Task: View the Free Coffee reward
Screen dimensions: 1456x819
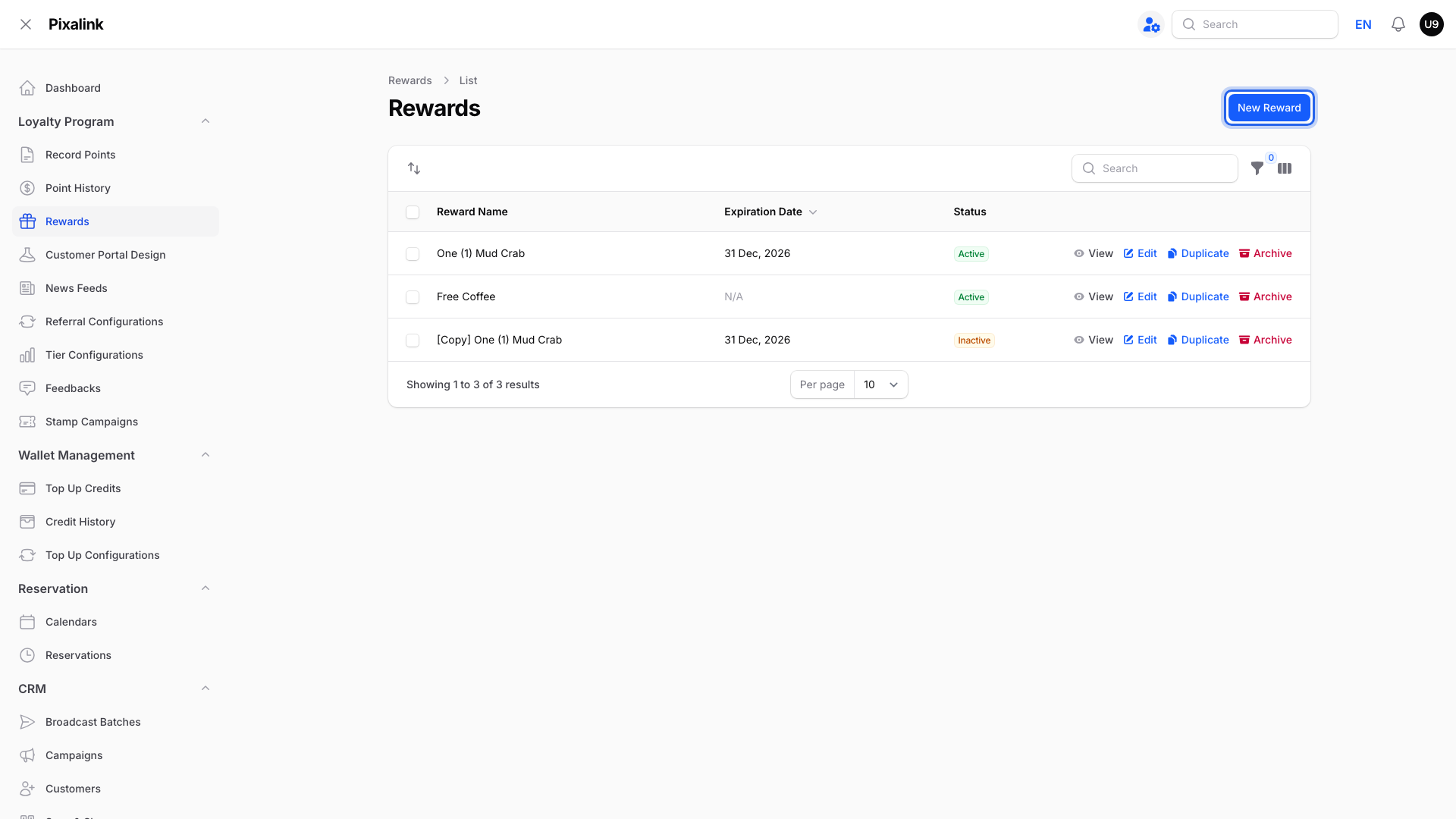Action: pyautogui.click(x=1094, y=297)
